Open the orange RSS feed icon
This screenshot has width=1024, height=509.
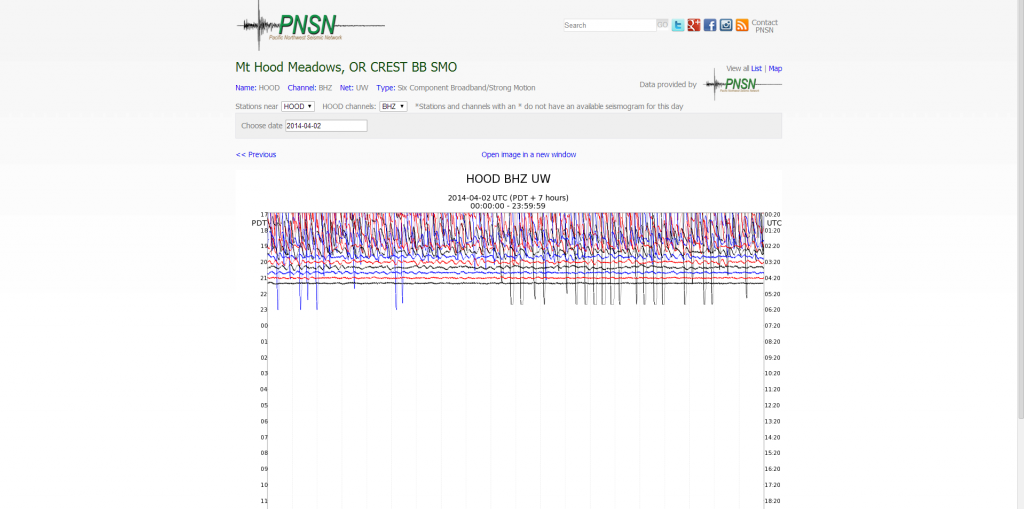[x=741, y=25]
